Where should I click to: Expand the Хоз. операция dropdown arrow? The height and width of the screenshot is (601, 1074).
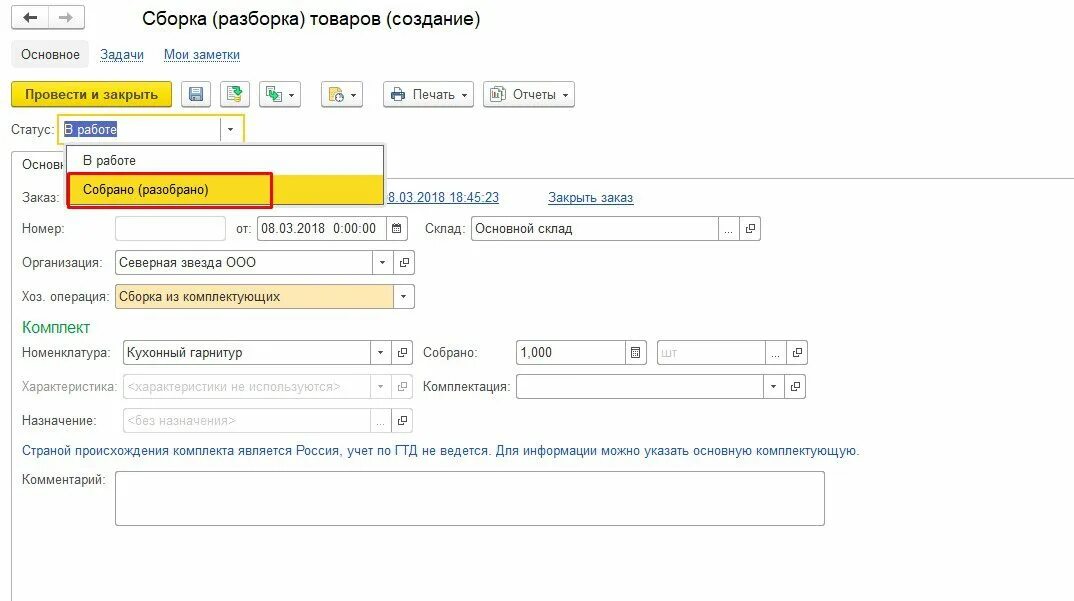[403, 297]
